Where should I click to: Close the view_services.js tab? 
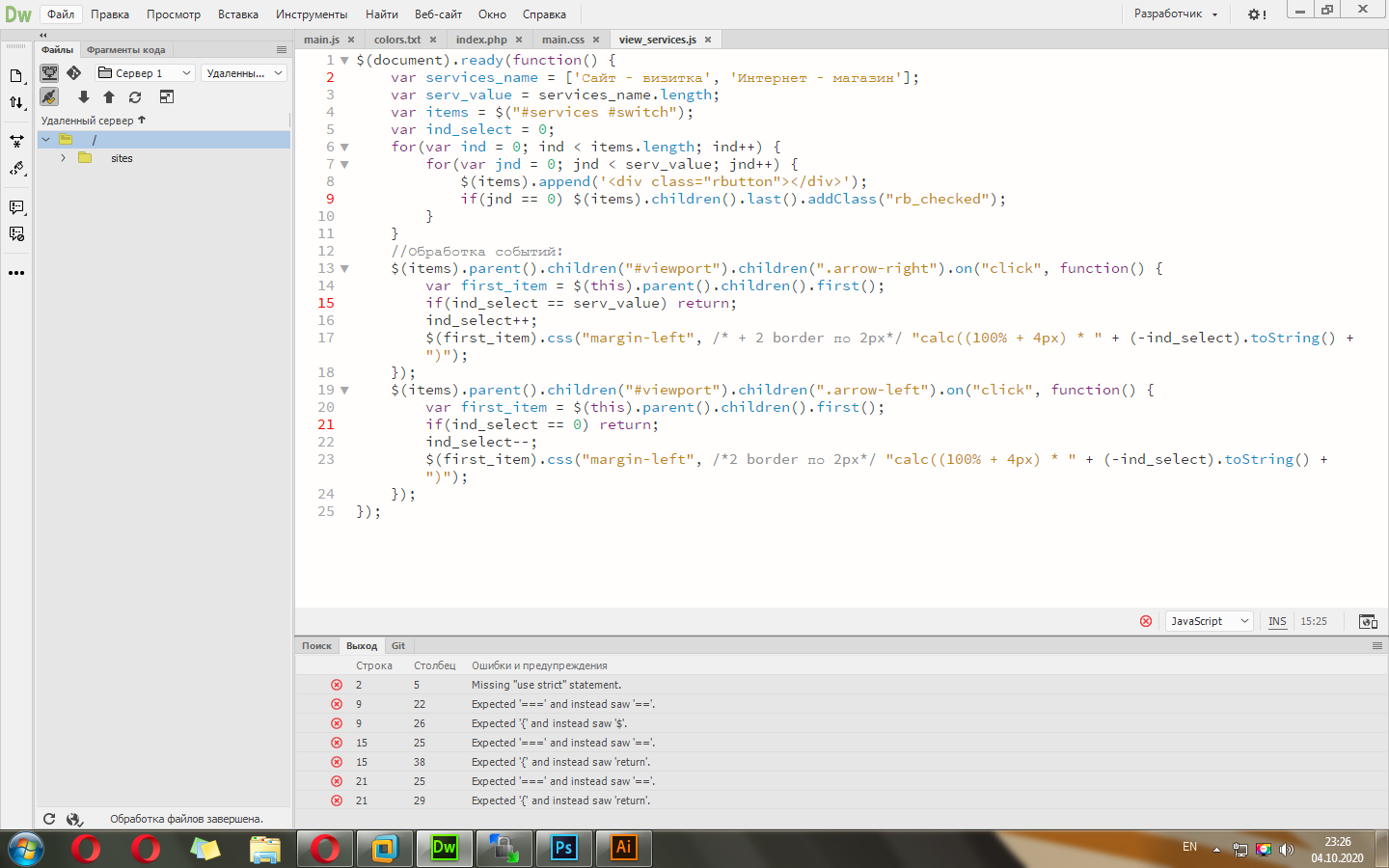click(x=708, y=40)
